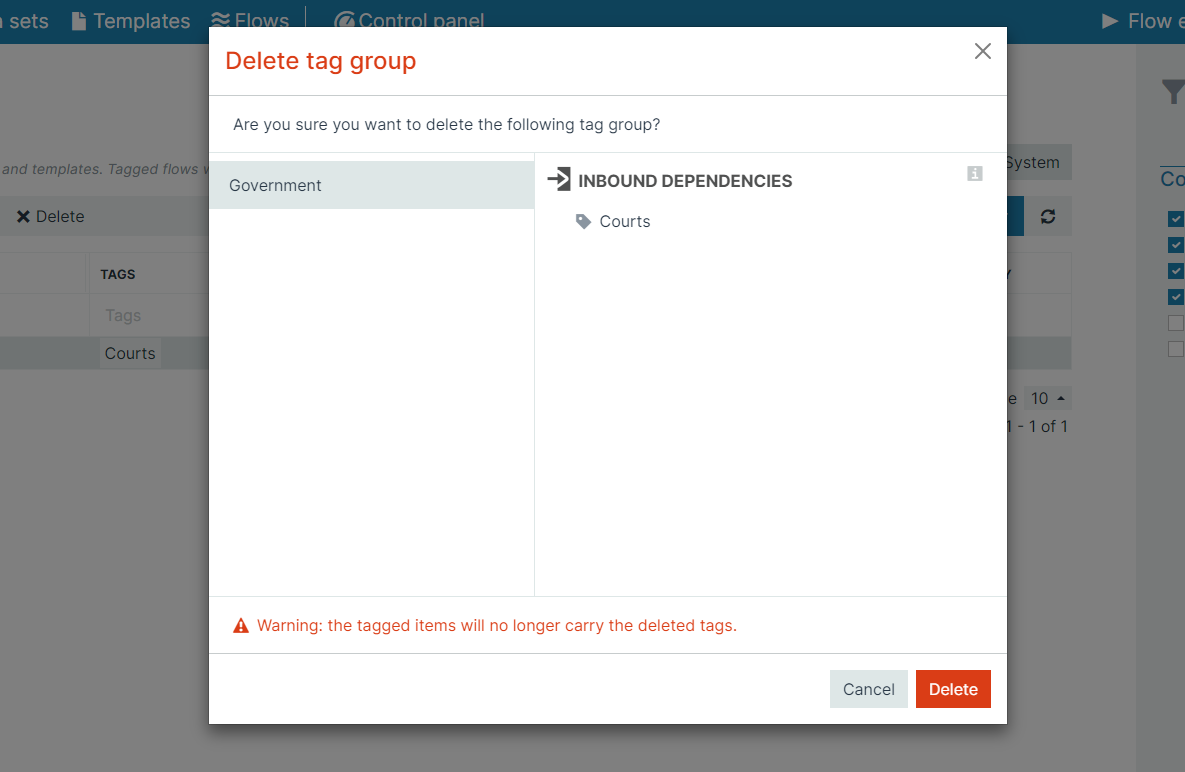Click the TAGS column header

(x=118, y=274)
